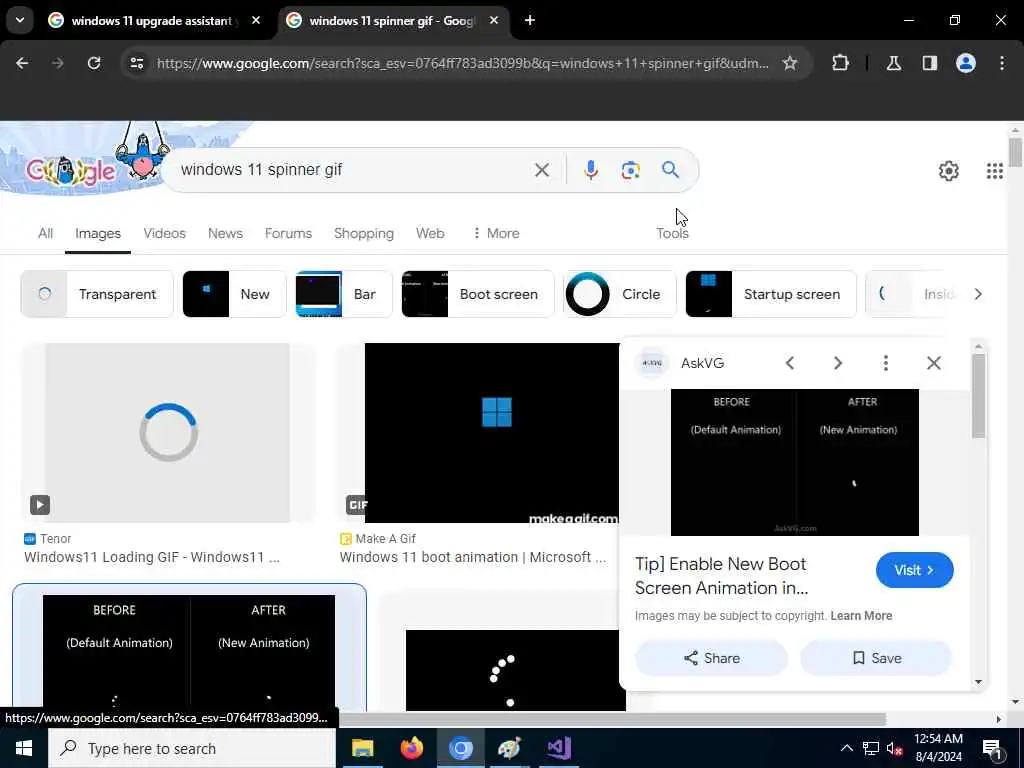Open Google quick settings gear

(x=948, y=171)
